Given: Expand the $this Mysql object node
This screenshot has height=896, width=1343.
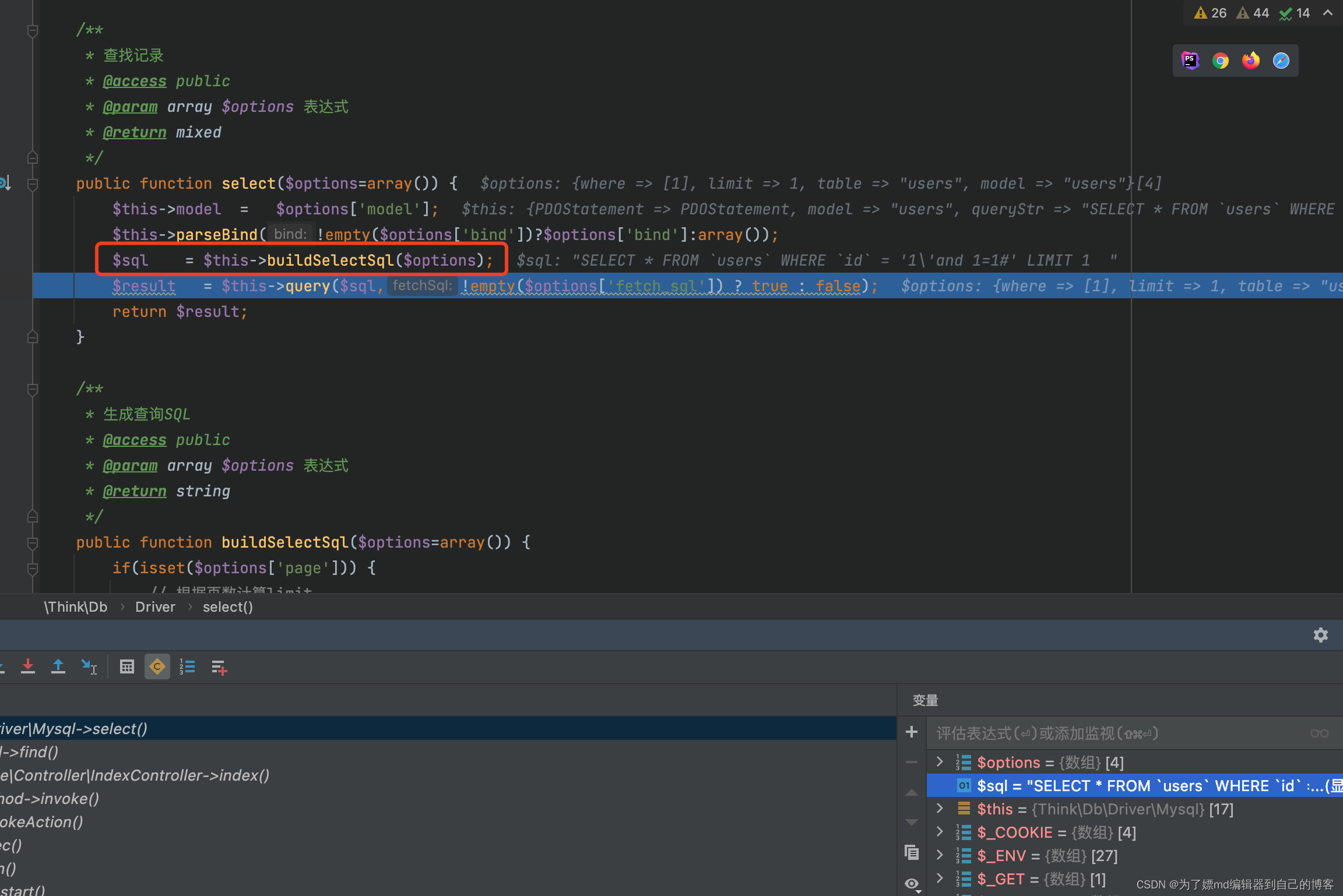Looking at the screenshot, I should 940,809.
